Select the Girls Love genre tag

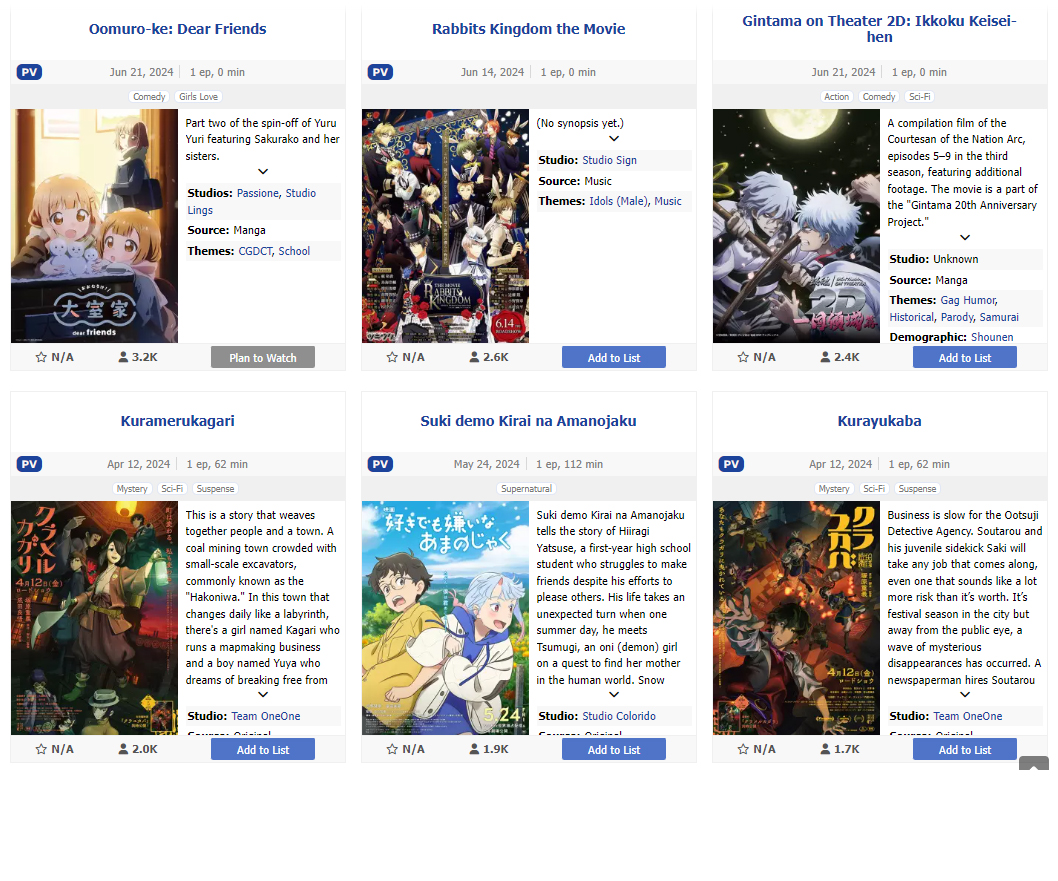(x=198, y=96)
